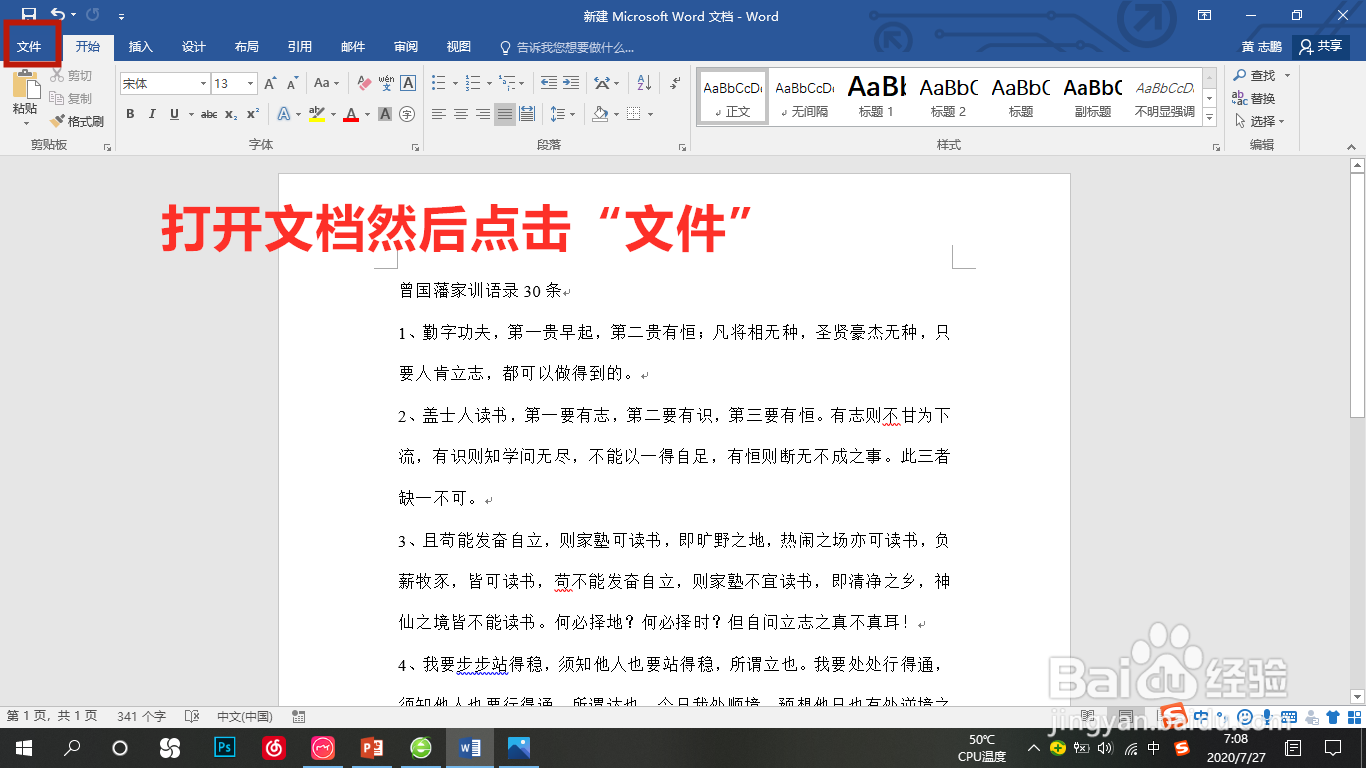Open Word from the taskbar
Image resolution: width=1366 pixels, height=768 pixels.
point(469,747)
